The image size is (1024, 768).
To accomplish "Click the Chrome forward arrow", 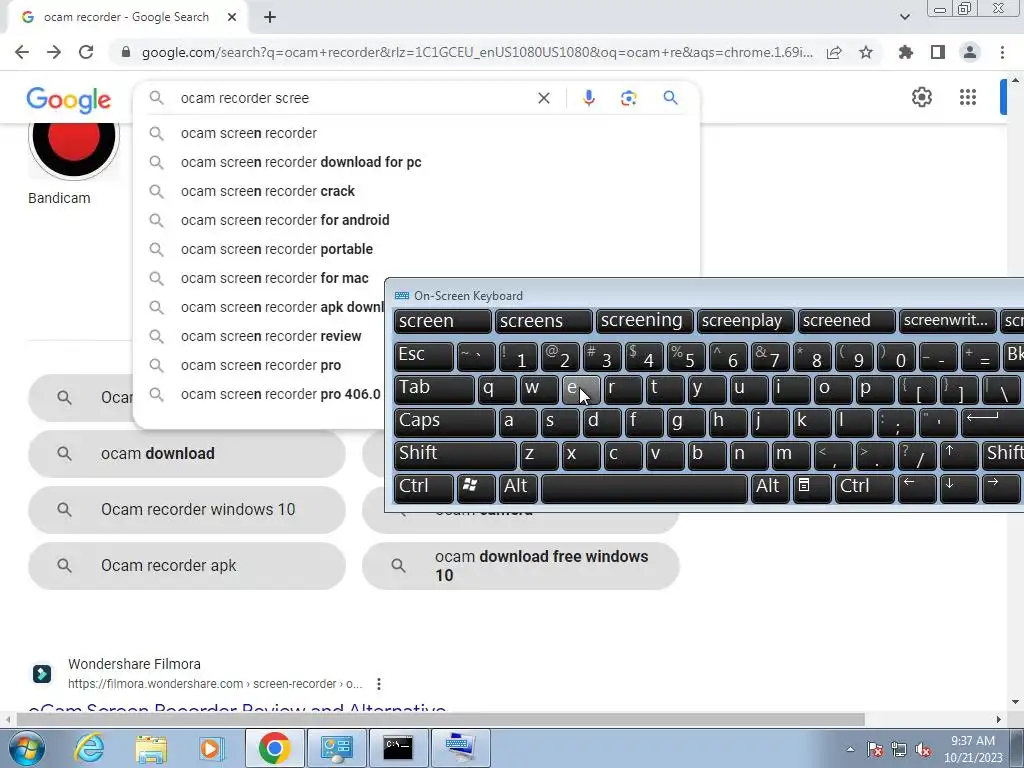I will [54, 52].
